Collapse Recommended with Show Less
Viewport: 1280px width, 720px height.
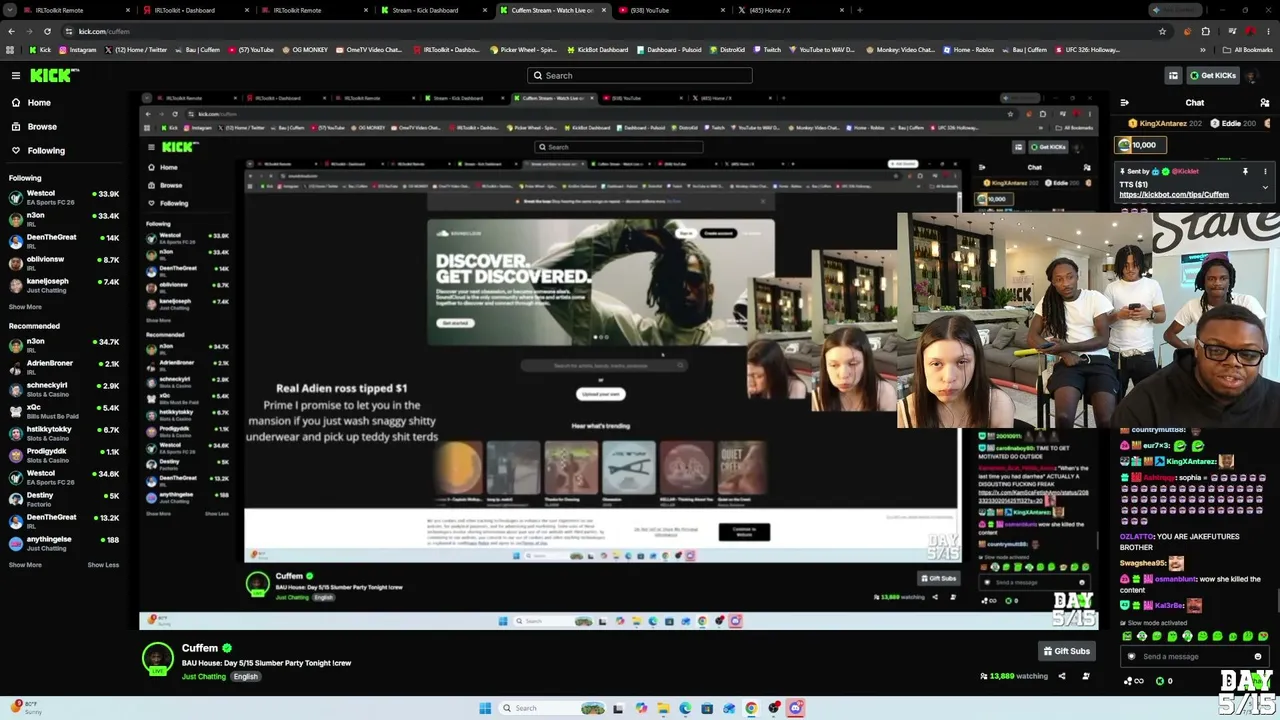(x=103, y=565)
